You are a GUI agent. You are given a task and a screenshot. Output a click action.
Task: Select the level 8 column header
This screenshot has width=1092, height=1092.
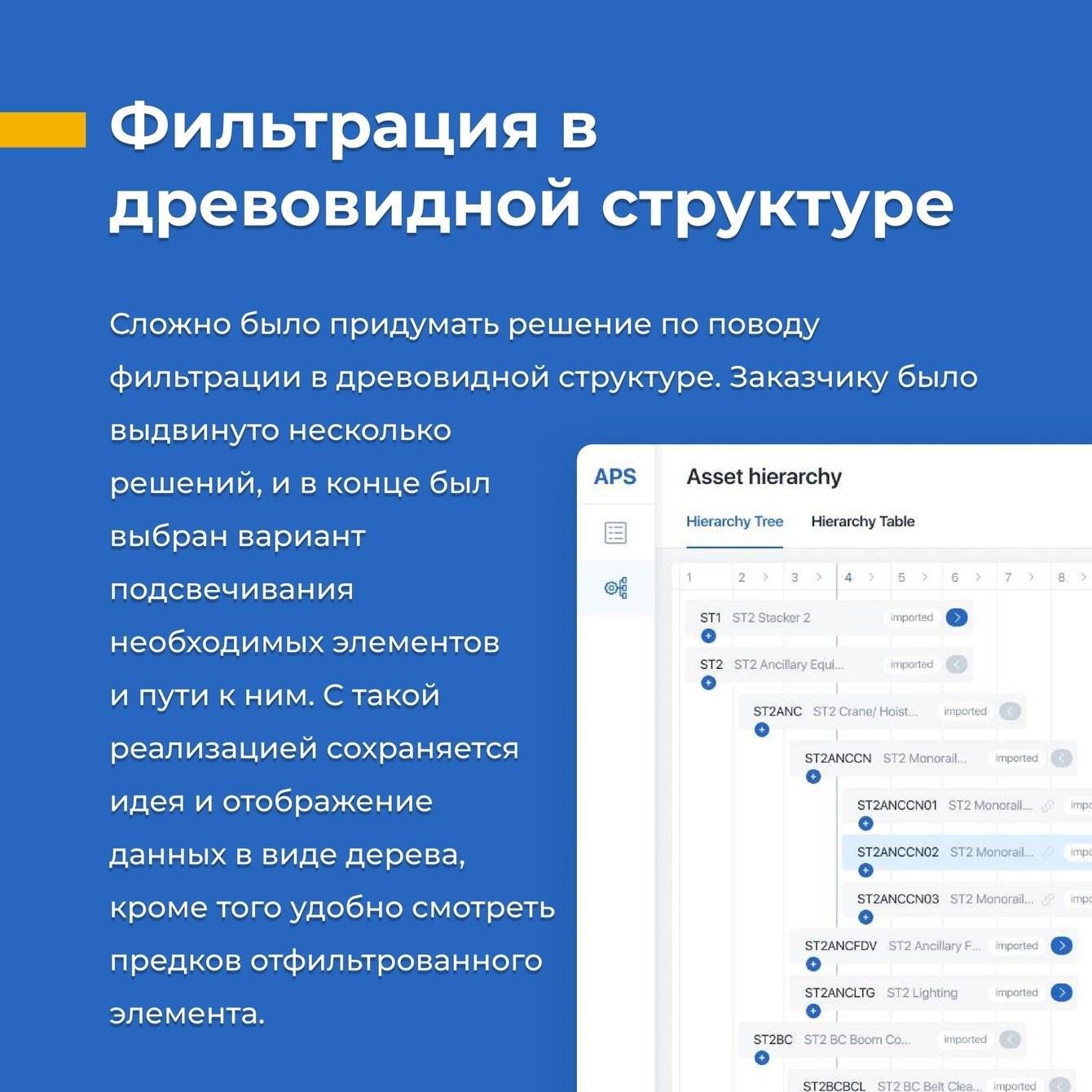pos(1072,577)
